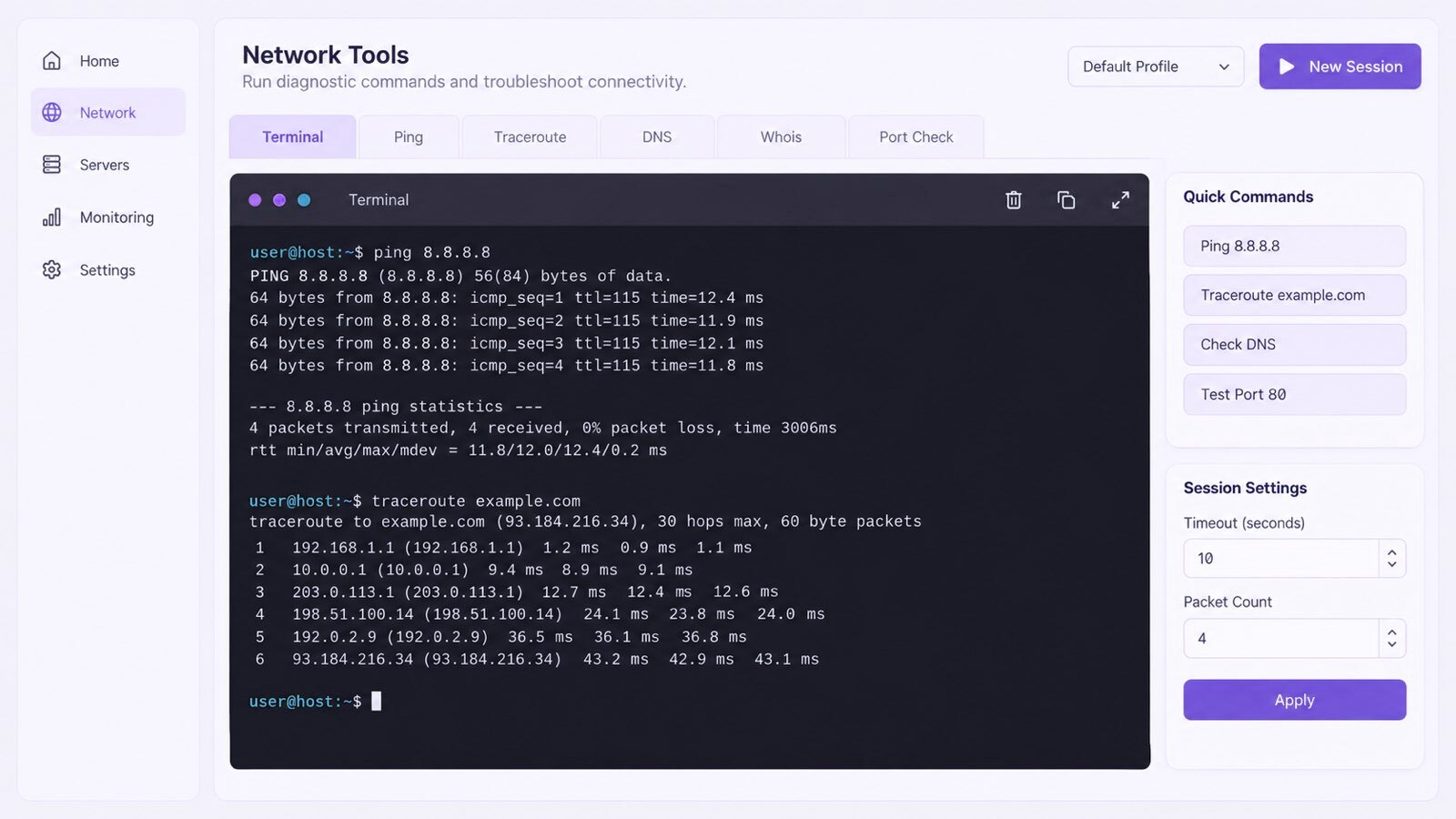
Task: Start a New Session
Action: point(1340,66)
